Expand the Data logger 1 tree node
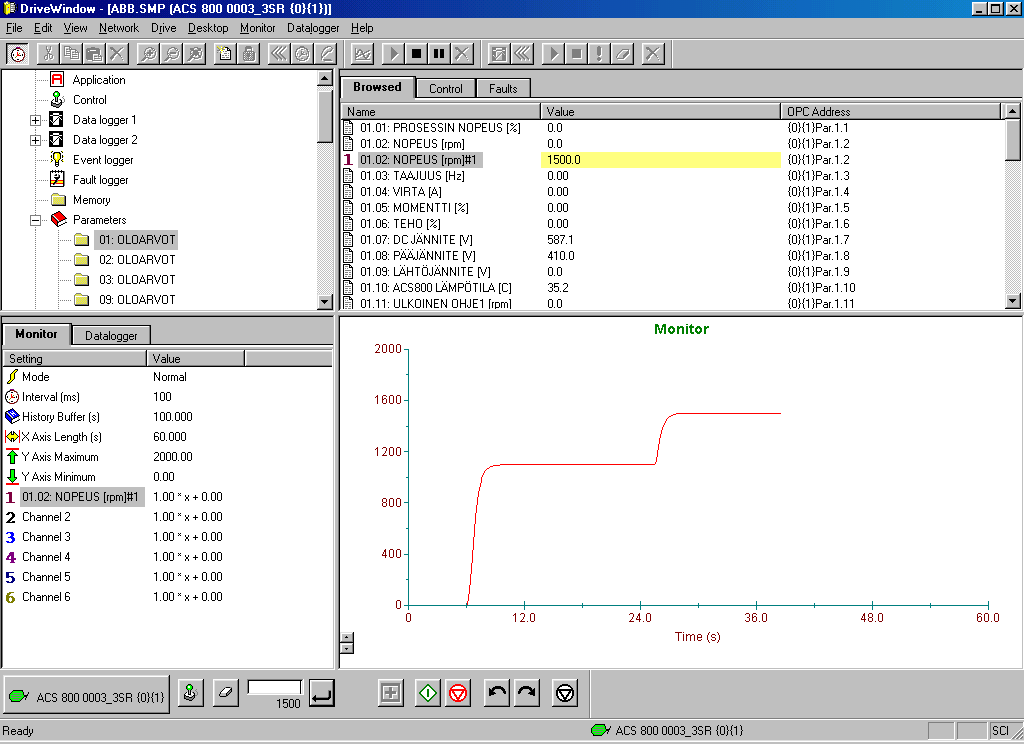1024x744 pixels. click(35, 120)
